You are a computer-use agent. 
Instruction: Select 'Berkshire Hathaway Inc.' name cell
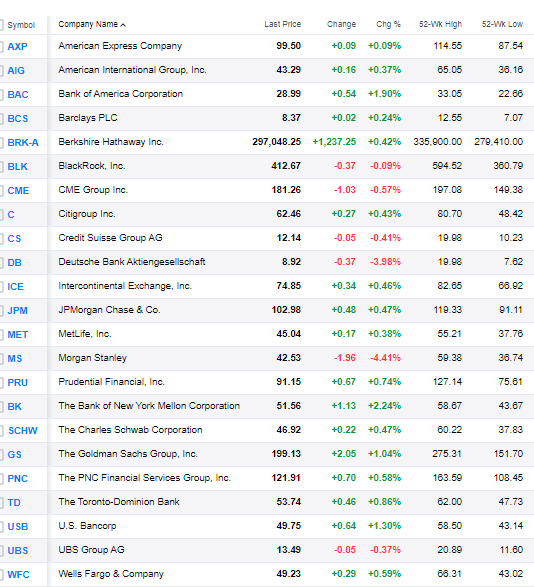pyautogui.click(x=111, y=142)
